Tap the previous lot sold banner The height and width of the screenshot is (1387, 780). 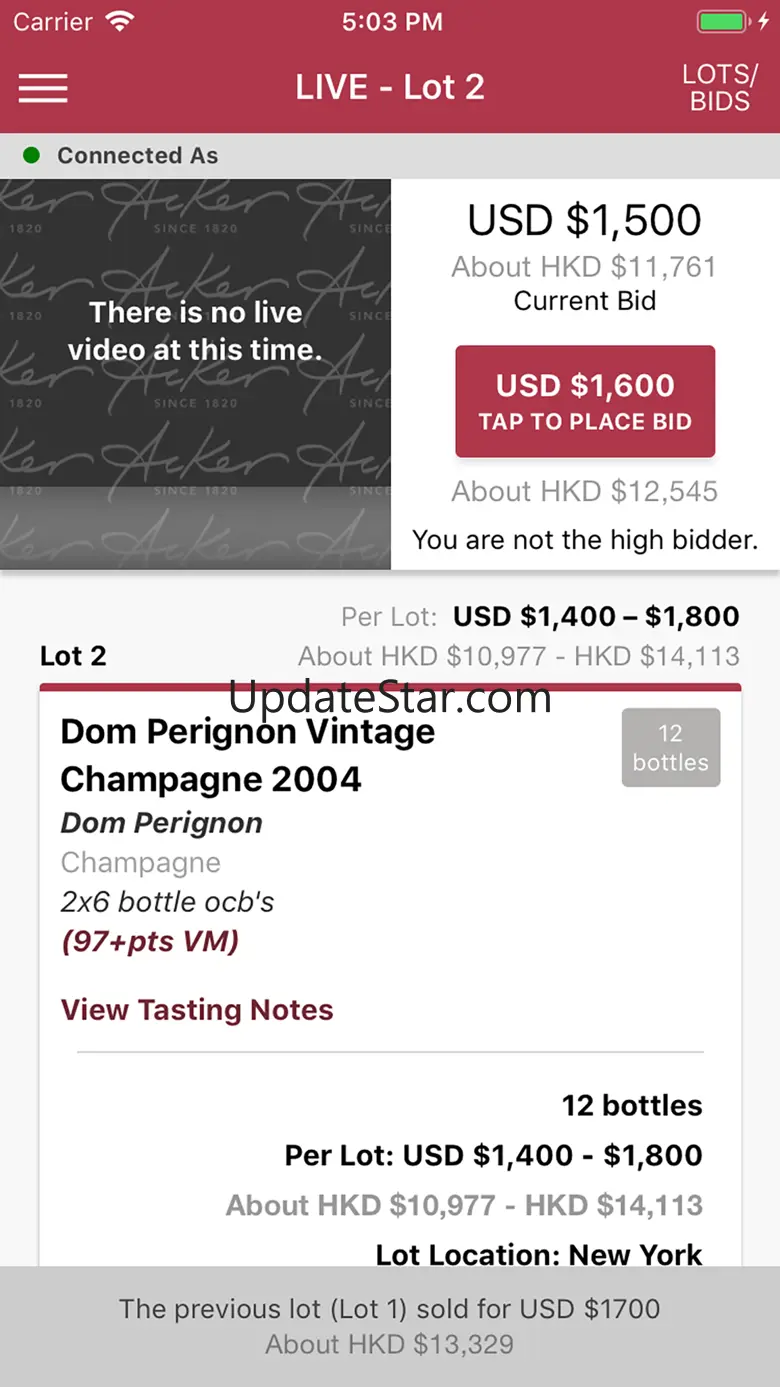tap(390, 1326)
